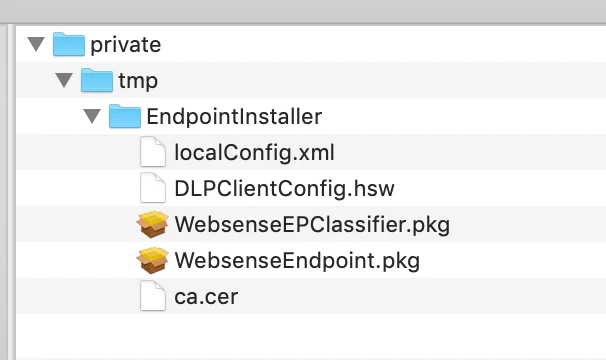Click the ca.cer certificate file icon
Viewport: 606px width, 360px height.
tap(153, 296)
